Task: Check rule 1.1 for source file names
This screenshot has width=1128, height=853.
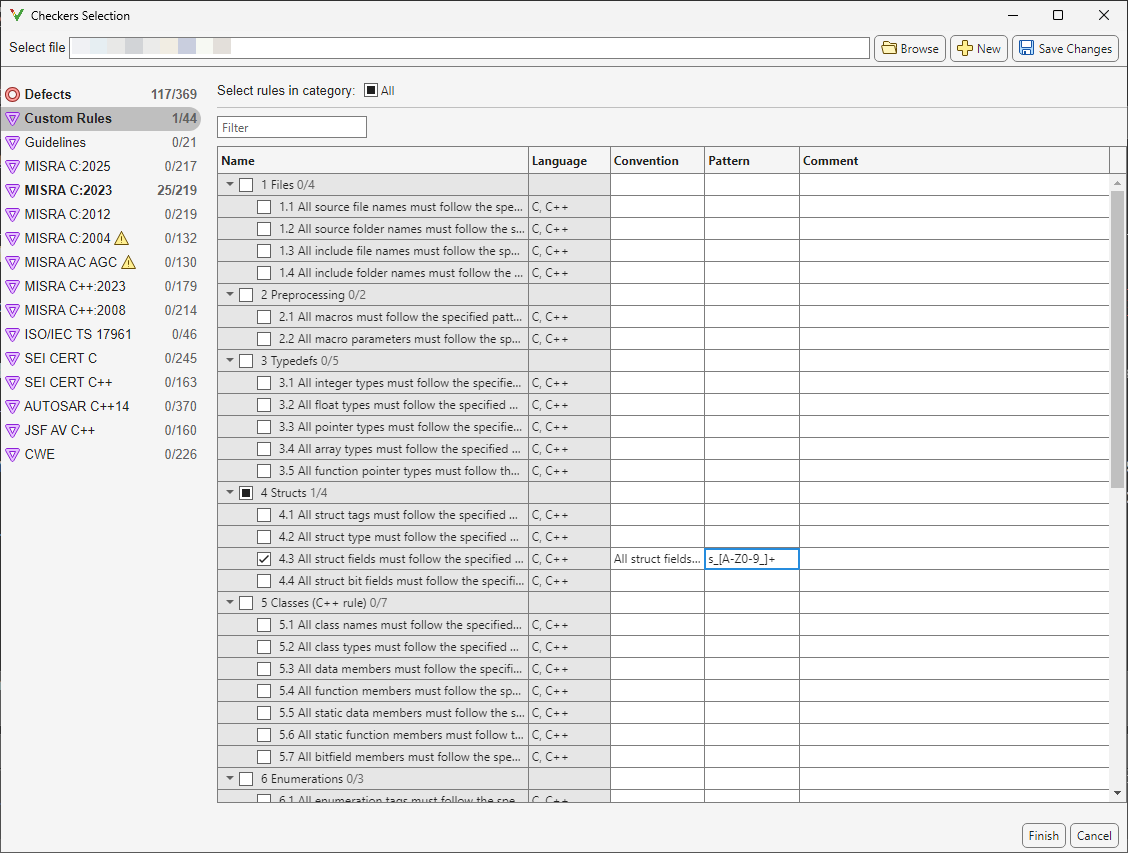Action: [263, 206]
